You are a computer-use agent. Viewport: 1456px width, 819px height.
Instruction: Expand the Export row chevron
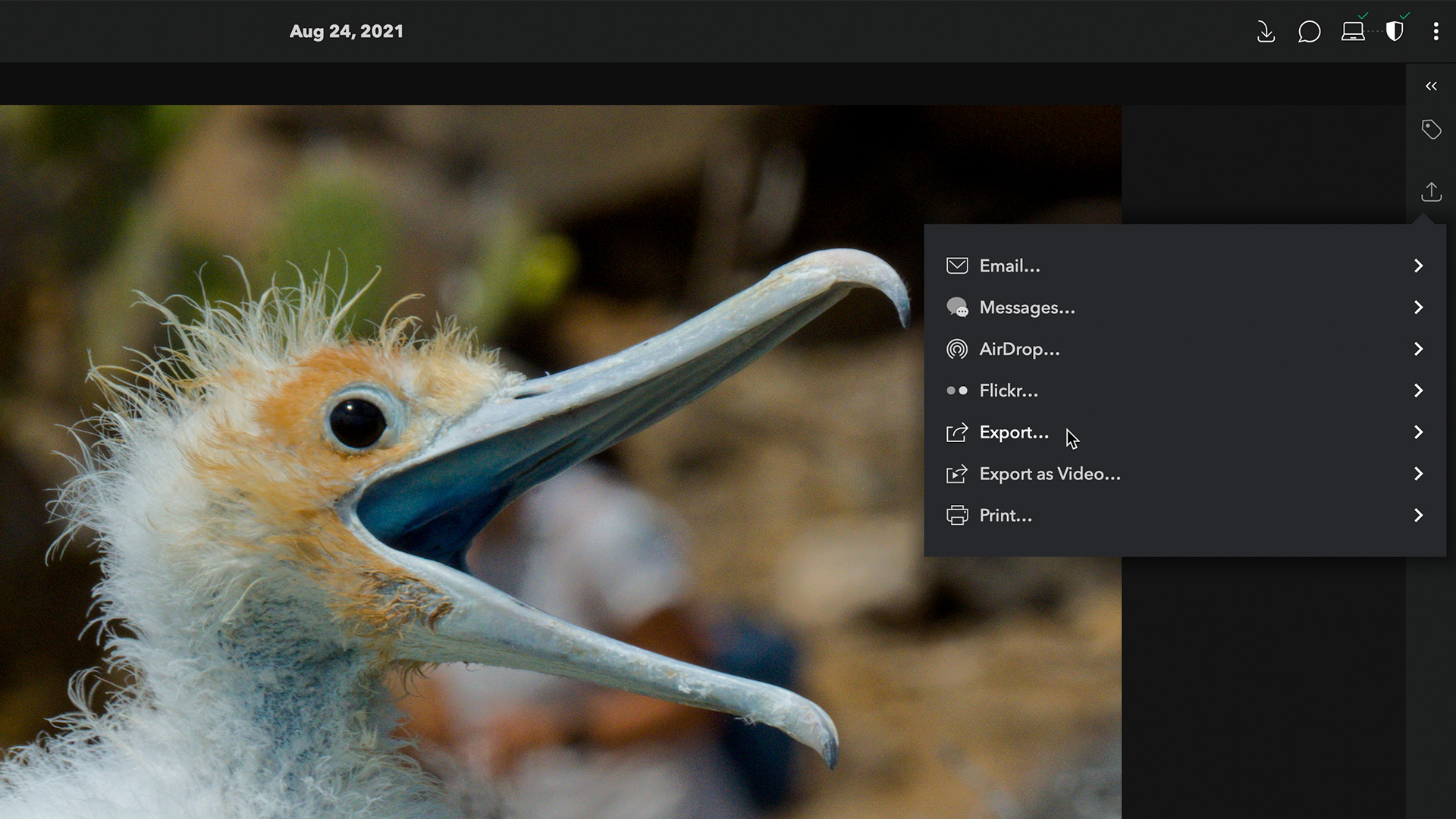[x=1418, y=432]
